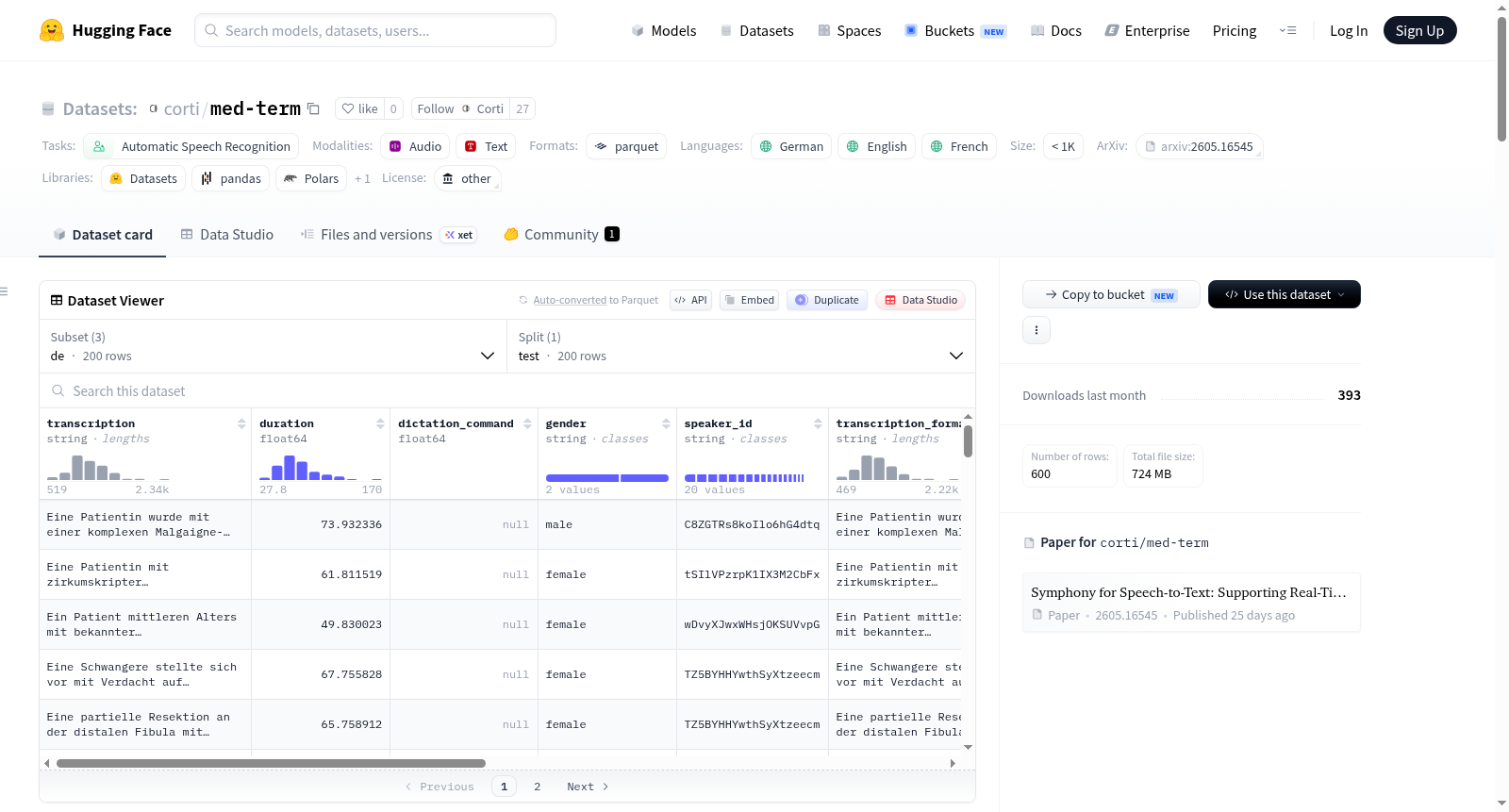Expand the Split test dropdown
This screenshot has width=1509, height=812.
(x=741, y=346)
